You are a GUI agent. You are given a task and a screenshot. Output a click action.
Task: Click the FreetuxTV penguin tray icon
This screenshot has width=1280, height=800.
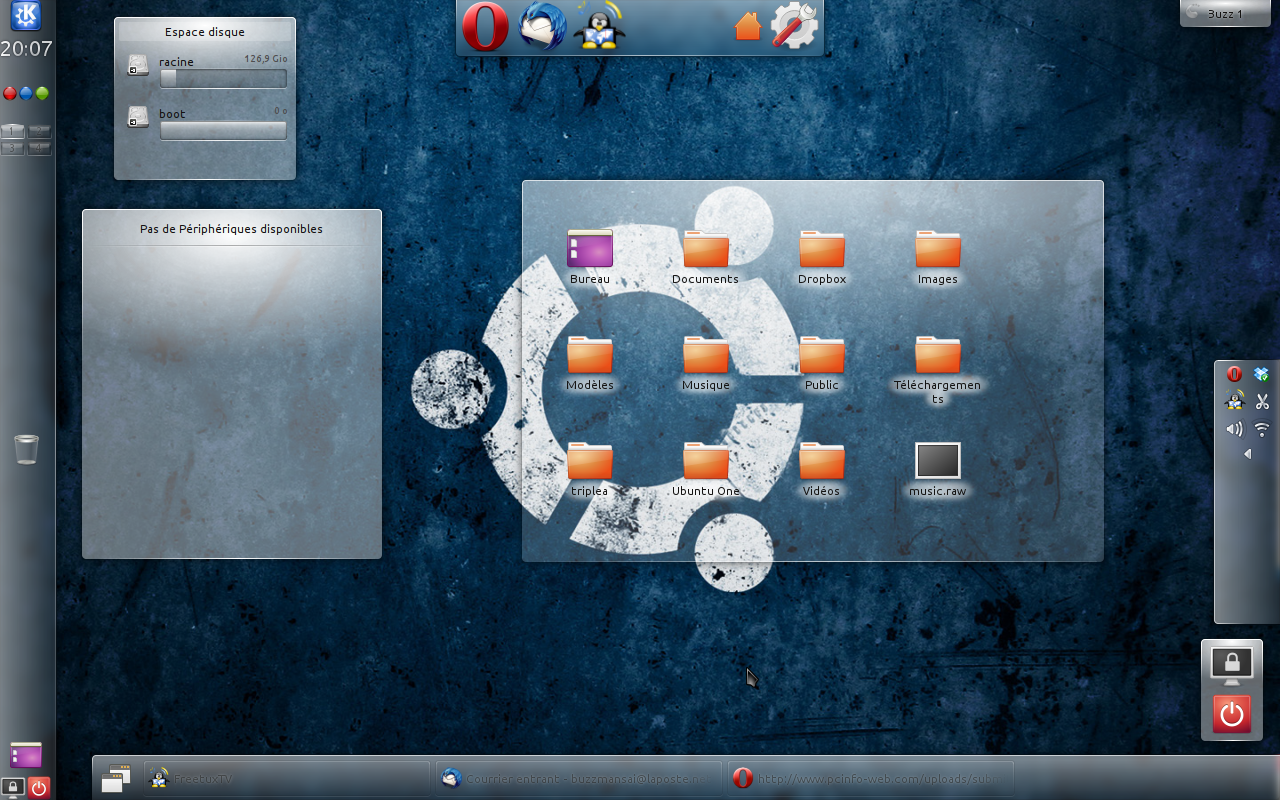point(1234,401)
